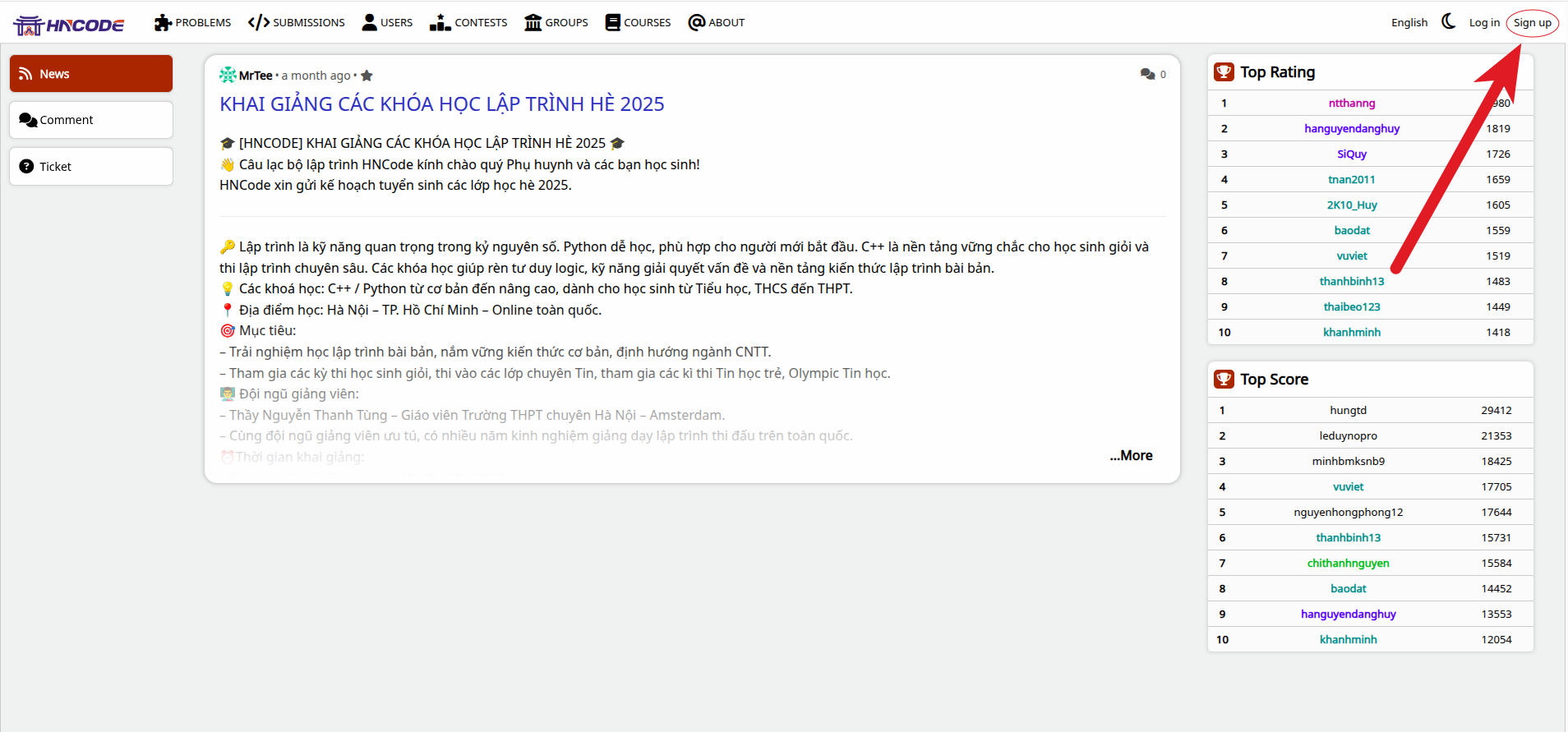Screen dimensions: 1568x732
Task: Click the question mark Ticket icon
Action: 26,166
